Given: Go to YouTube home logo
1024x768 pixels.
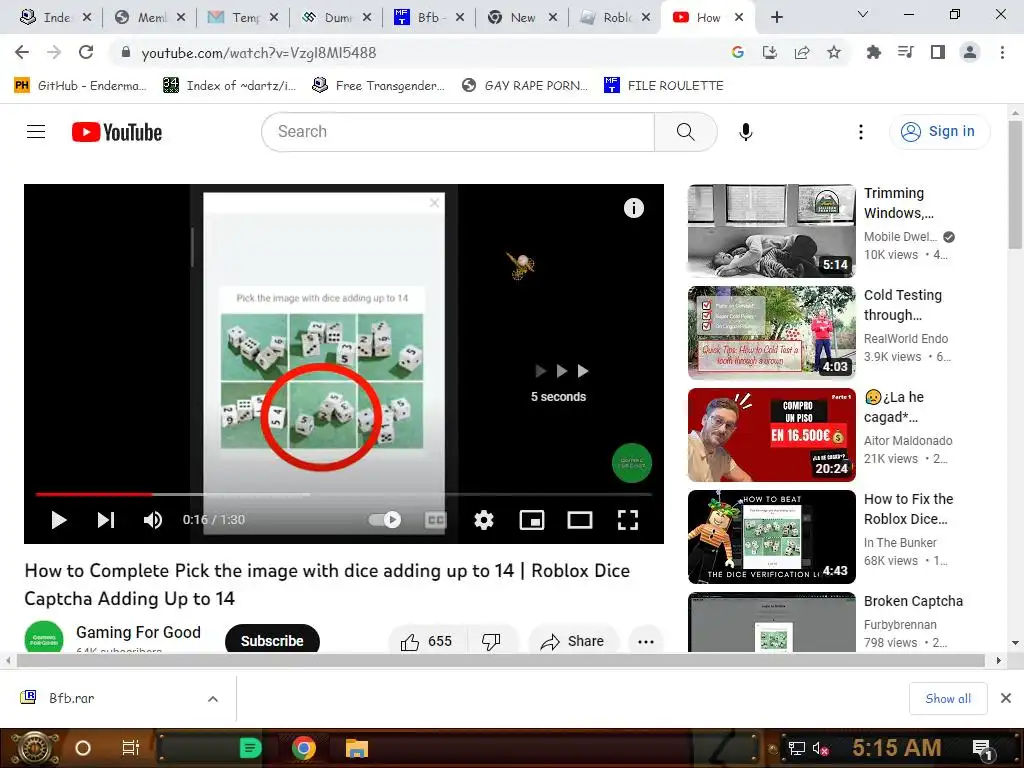Looking at the screenshot, I should pyautogui.click(x=117, y=132).
